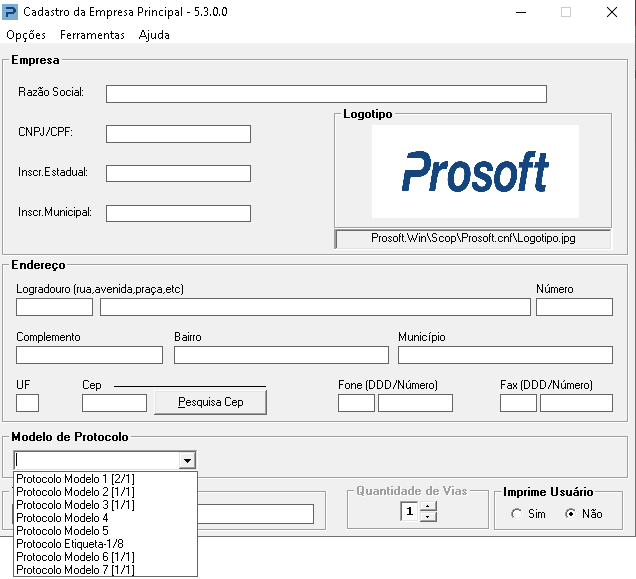Open the Ferramentas menu
This screenshot has width=636, height=579.
click(92, 35)
